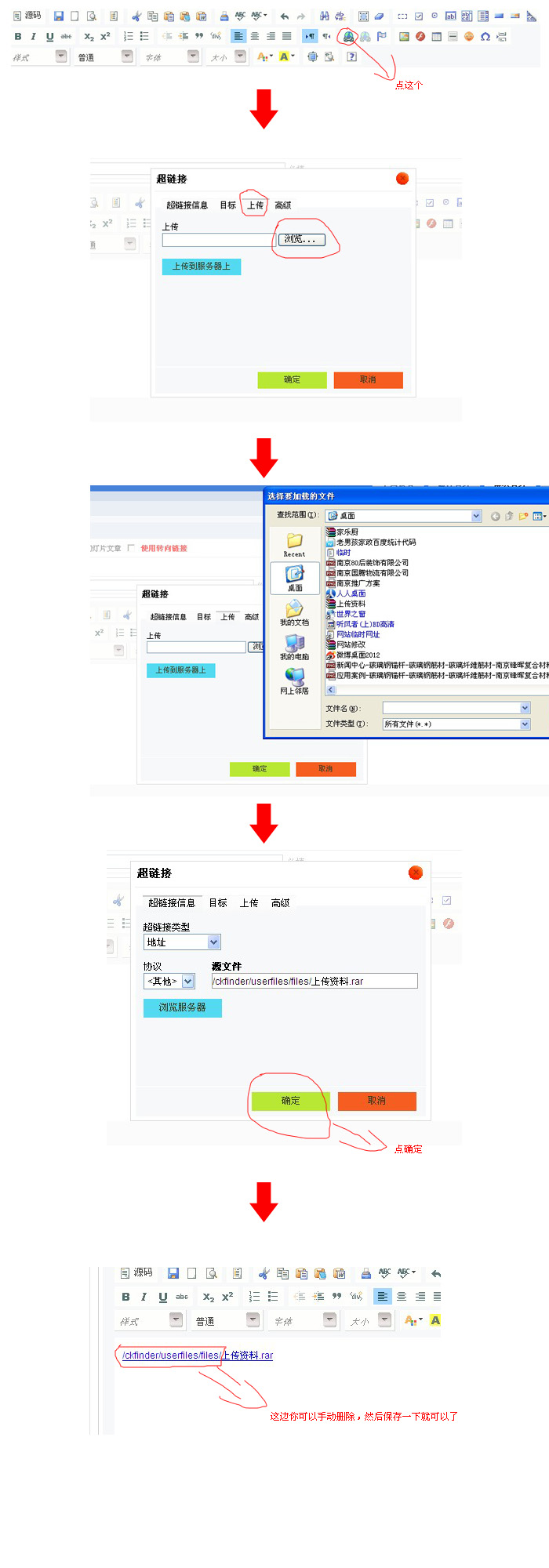The image size is (549, 1568).
Task: Click the maximize editor icon in top toolbar
Action: click(x=312, y=56)
